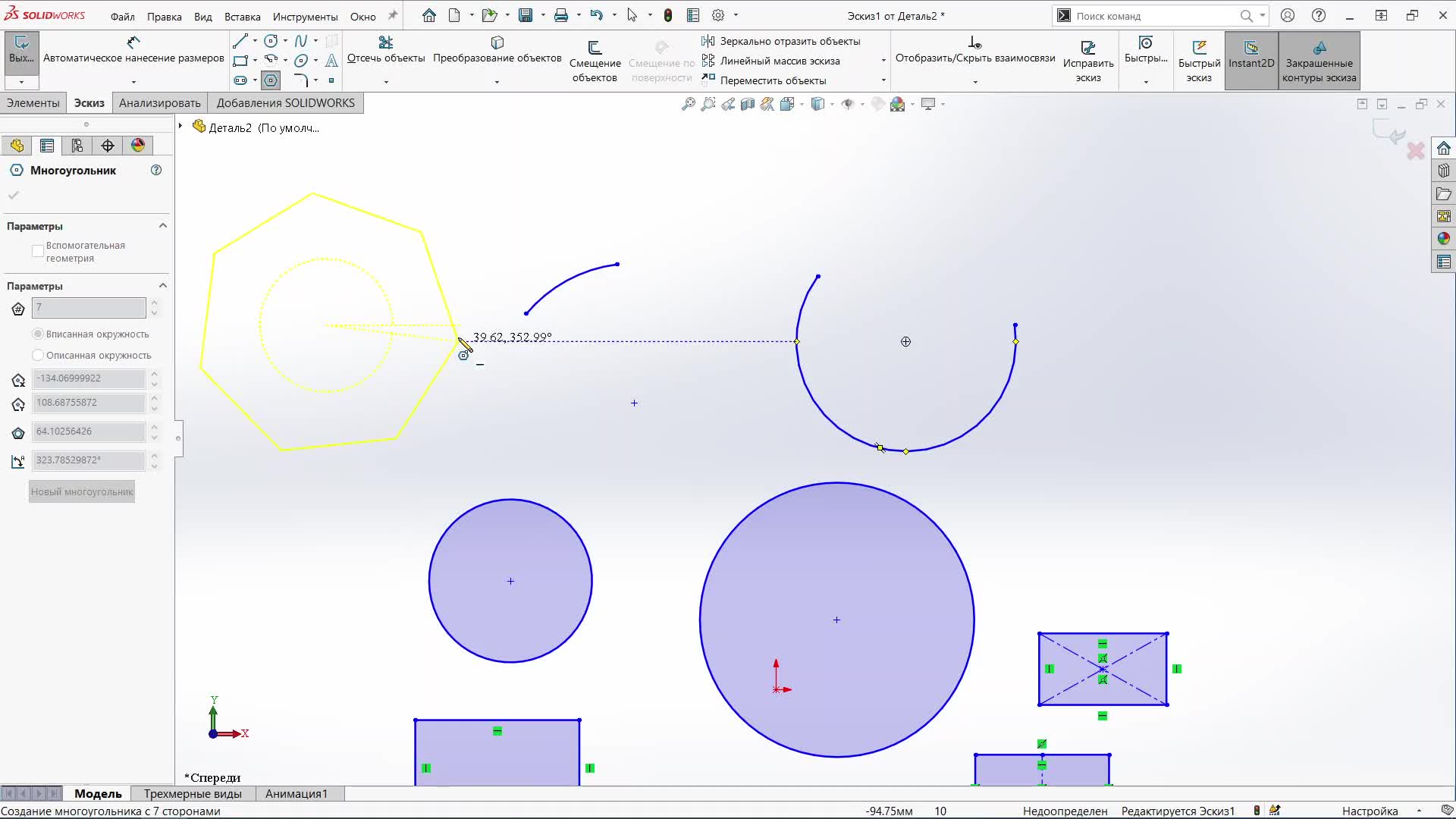This screenshot has width=1456, height=819.
Task: Select the sketch Point tool
Action: pos(331,80)
